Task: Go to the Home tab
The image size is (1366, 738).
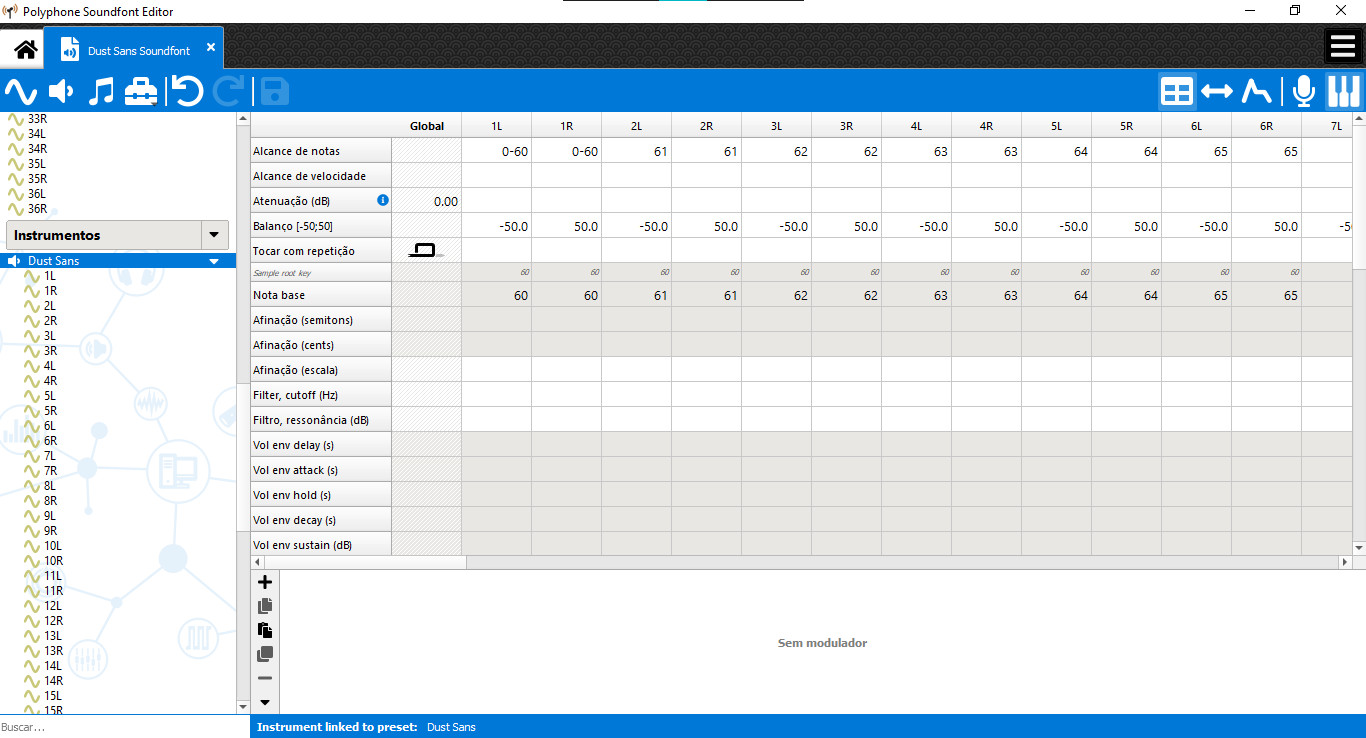Action: 25,49
